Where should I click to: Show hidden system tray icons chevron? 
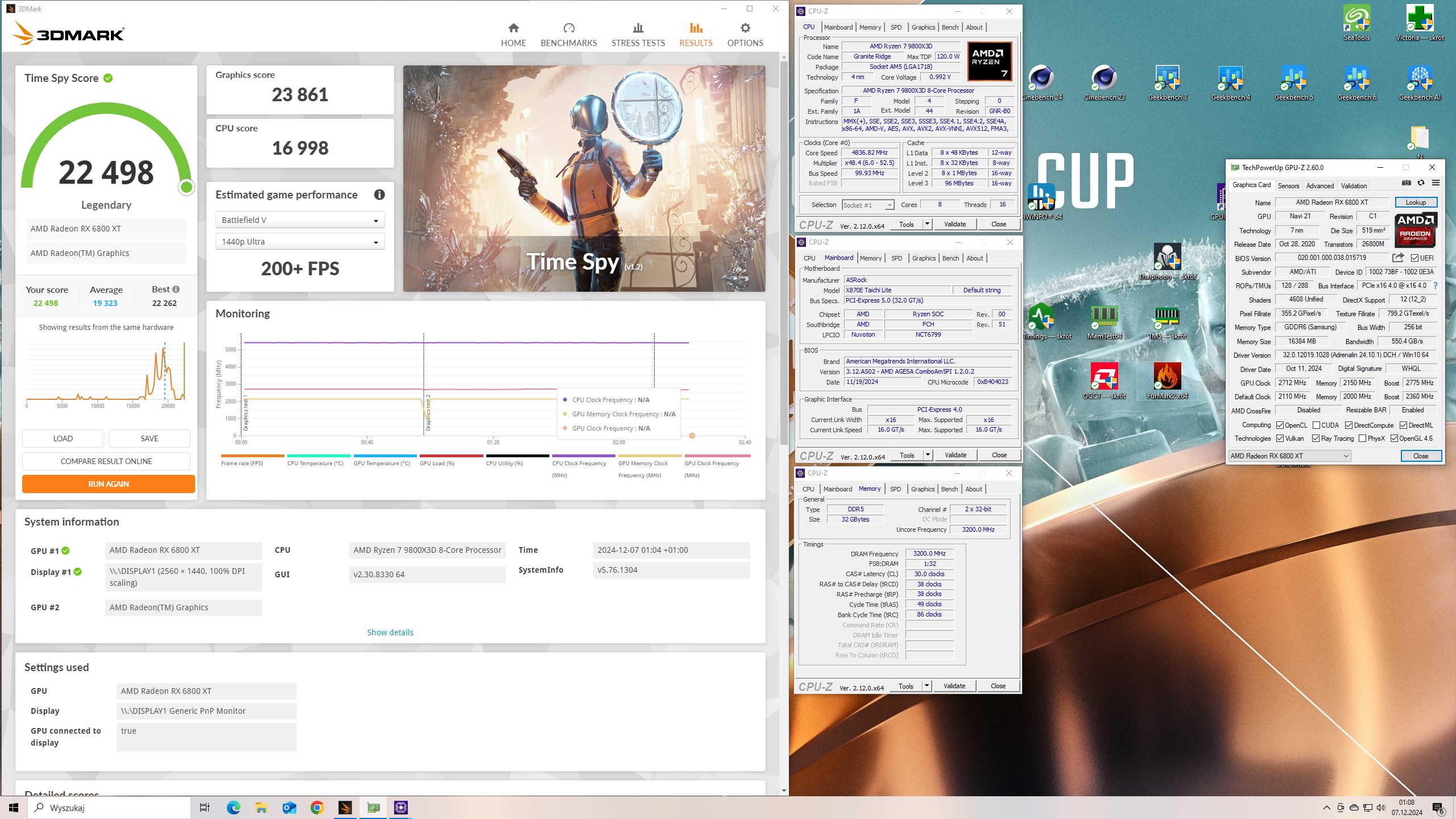1327,808
